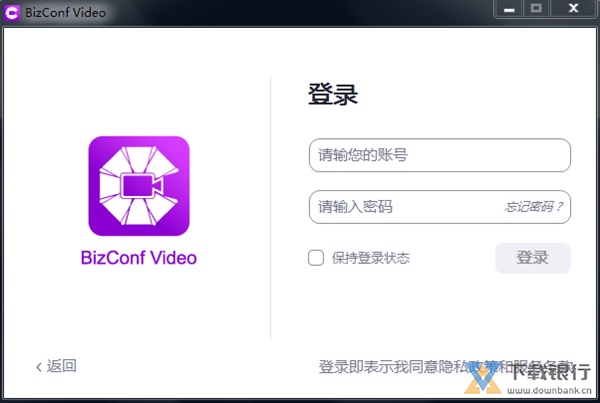The image size is (600, 403).
Task: Click the BizConf Video text under logo
Action: tap(139, 258)
